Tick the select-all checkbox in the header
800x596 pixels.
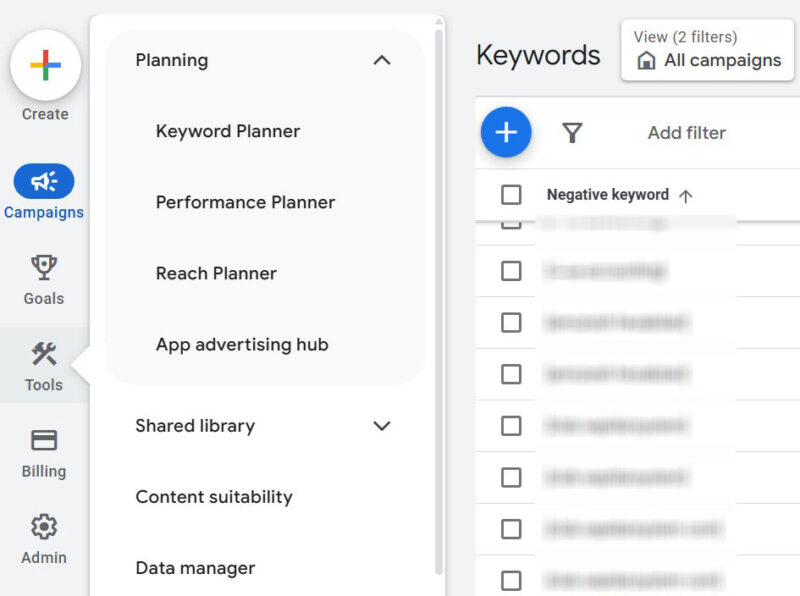(x=511, y=195)
